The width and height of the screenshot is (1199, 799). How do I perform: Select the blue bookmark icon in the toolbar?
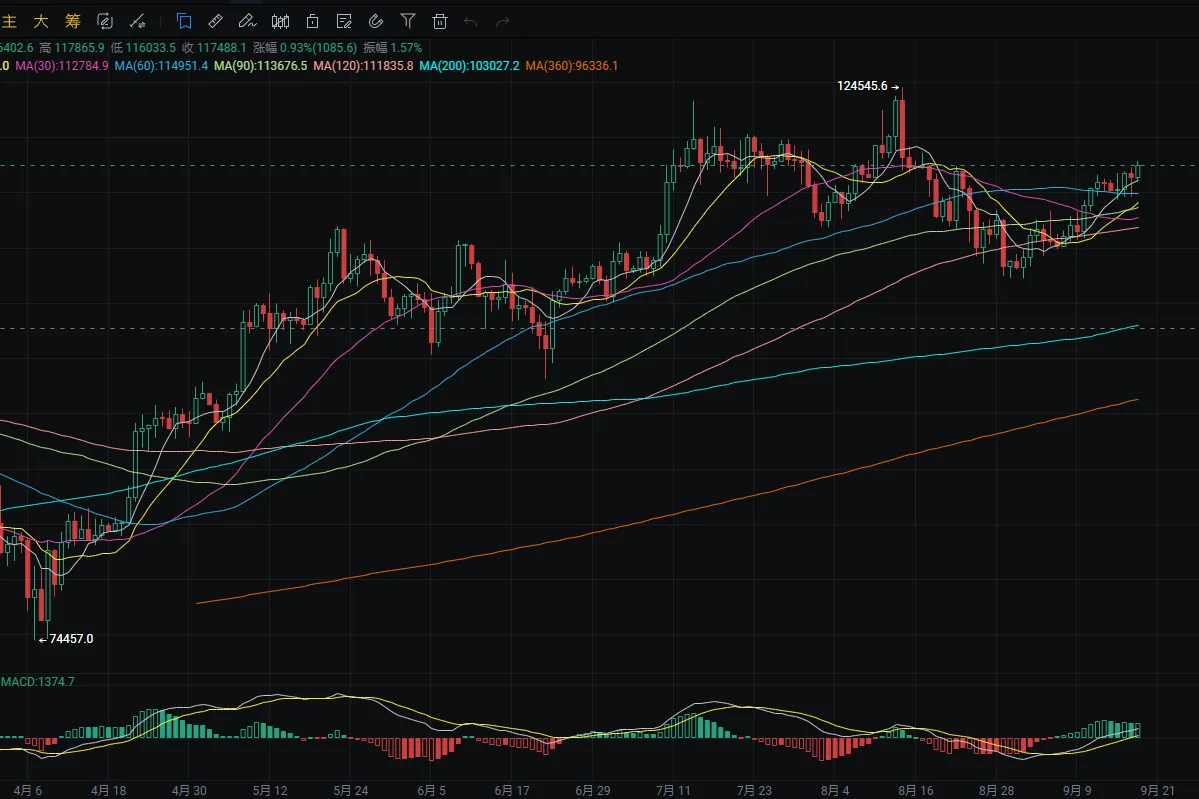tap(184, 20)
